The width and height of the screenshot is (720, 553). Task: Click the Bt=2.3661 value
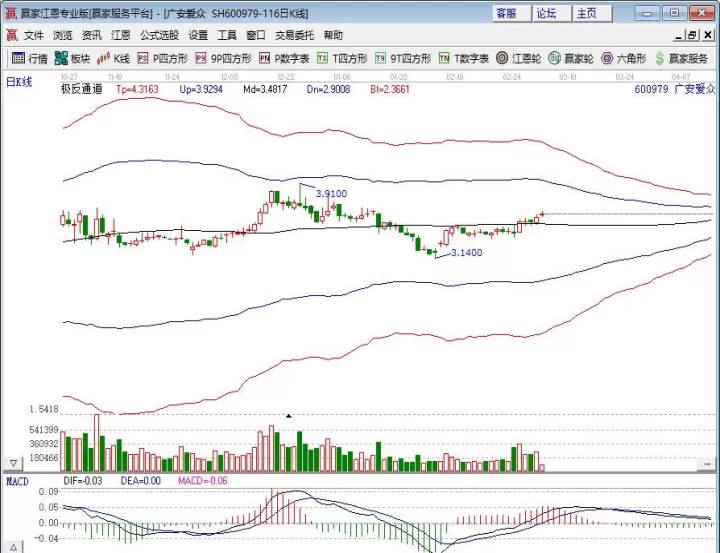tap(389, 89)
